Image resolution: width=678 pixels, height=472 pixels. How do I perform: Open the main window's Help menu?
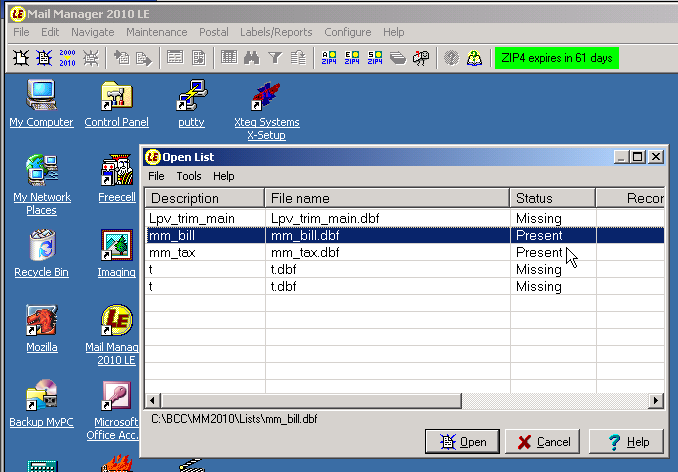(393, 32)
